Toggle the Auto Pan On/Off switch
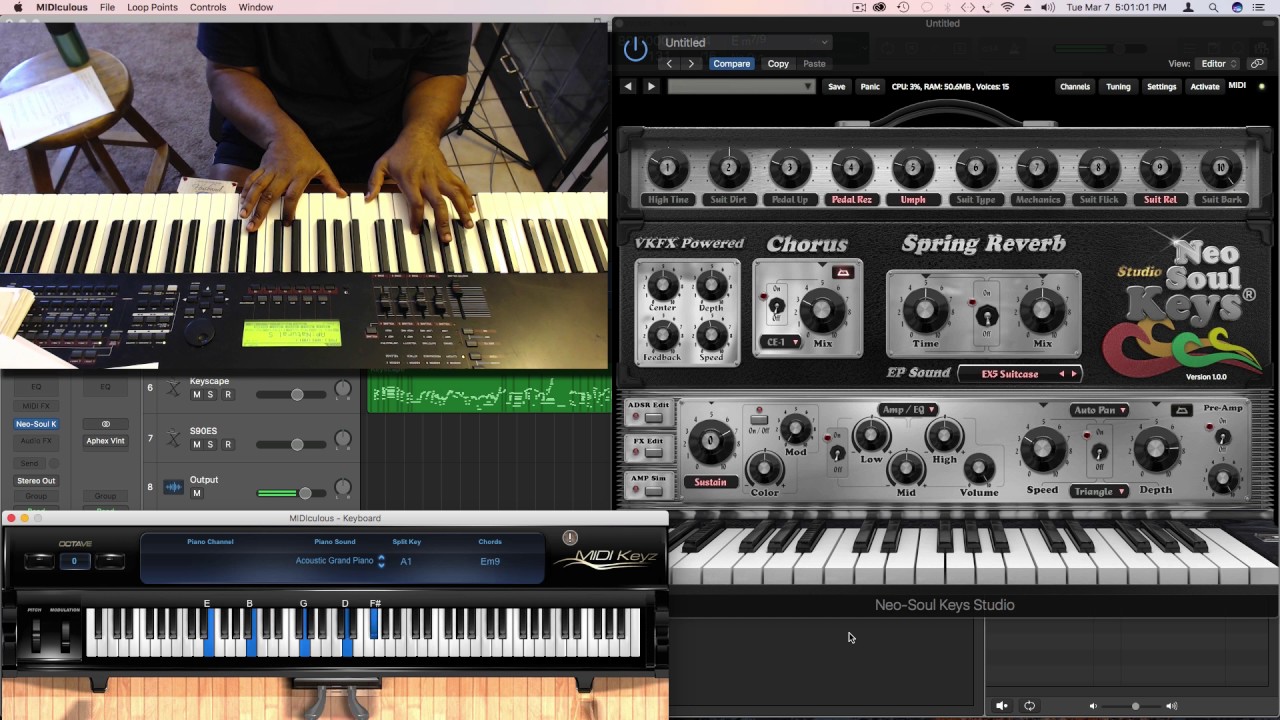Screen dimensions: 1280x720 [1098, 452]
